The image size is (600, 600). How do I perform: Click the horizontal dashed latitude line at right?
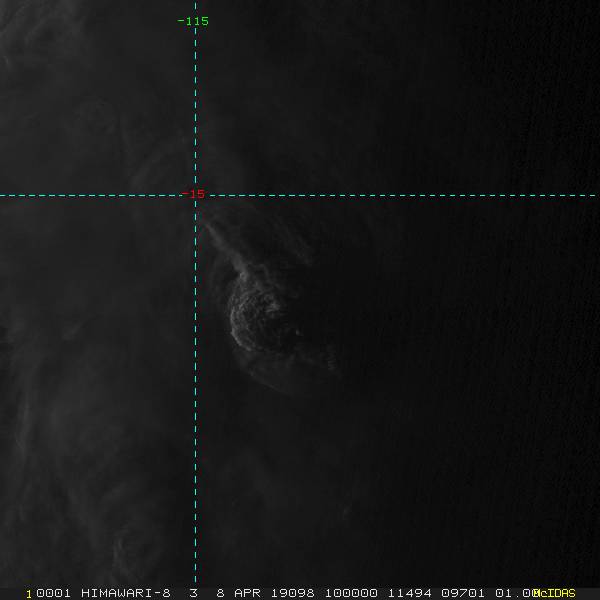click(450, 195)
